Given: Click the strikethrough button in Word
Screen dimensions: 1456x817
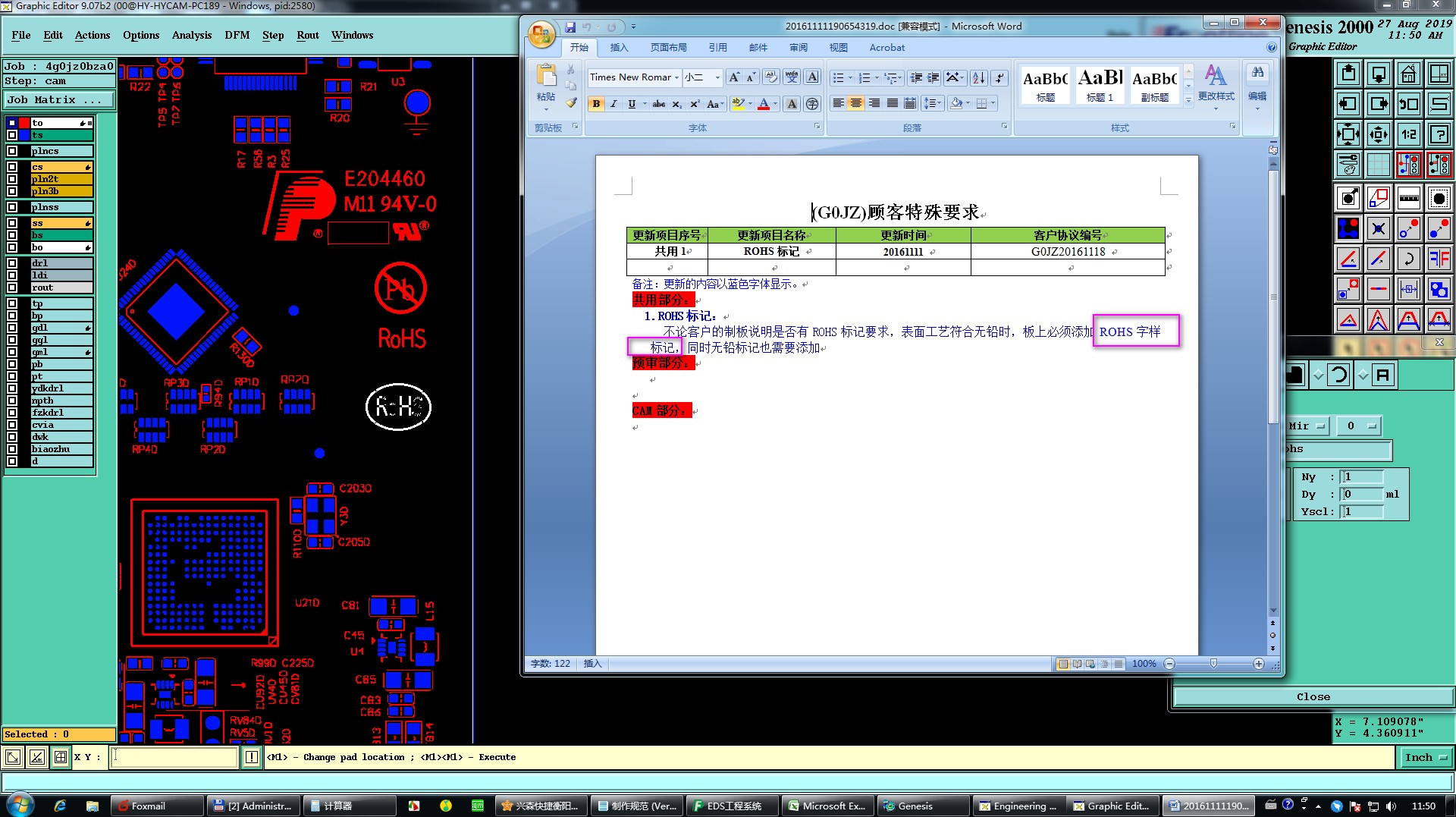Looking at the screenshot, I should coord(658,104).
